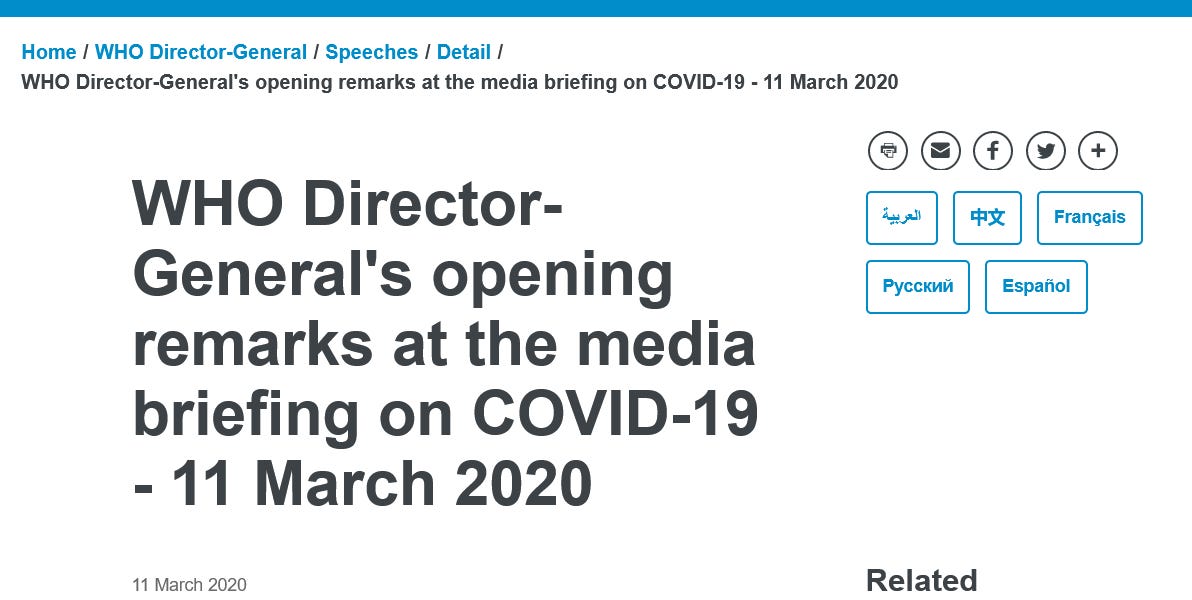1192x600 pixels.
Task: Switch to the Chinese language version
Action: click(x=987, y=217)
